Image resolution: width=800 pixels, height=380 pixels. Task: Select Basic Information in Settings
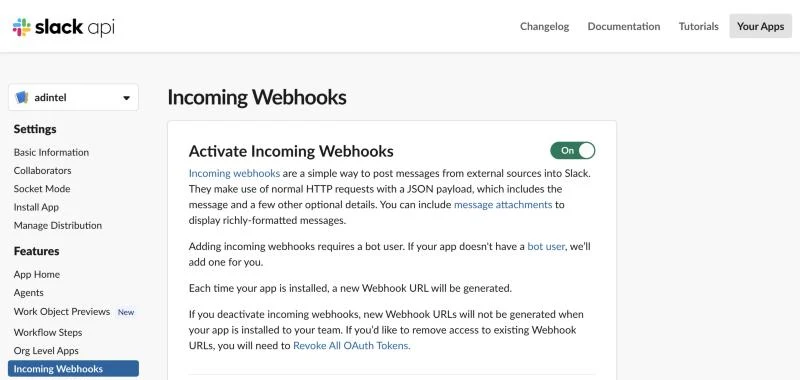point(51,152)
